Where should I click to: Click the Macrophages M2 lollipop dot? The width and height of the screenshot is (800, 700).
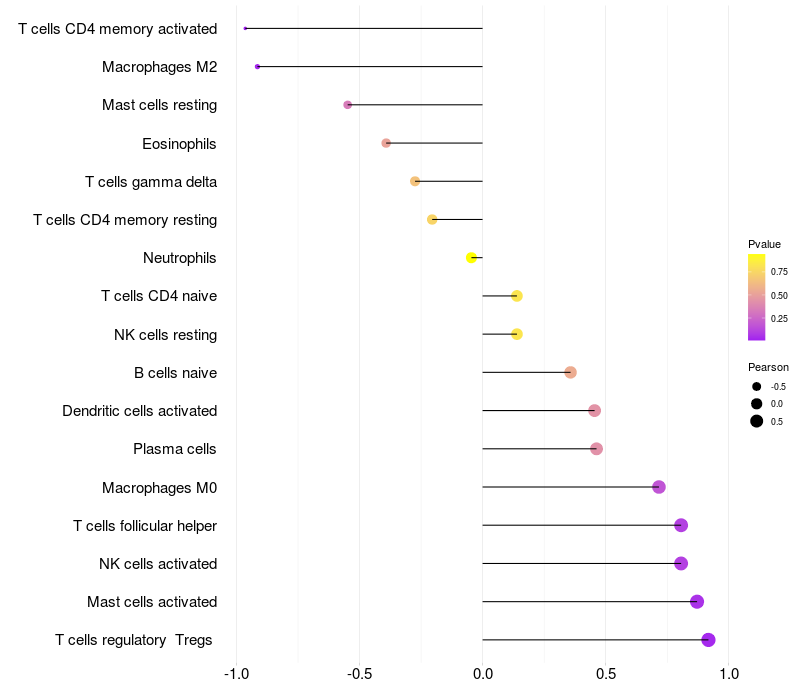[257, 67]
